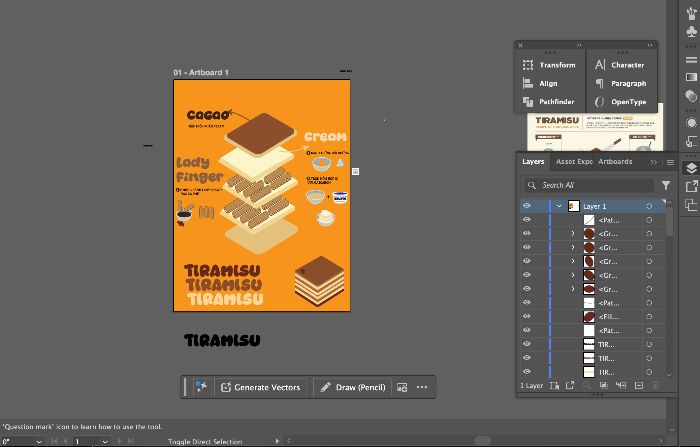The width and height of the screenshot is (700, 447).
Task: Switch to the Artboards tab
Action: click(615, 162)
